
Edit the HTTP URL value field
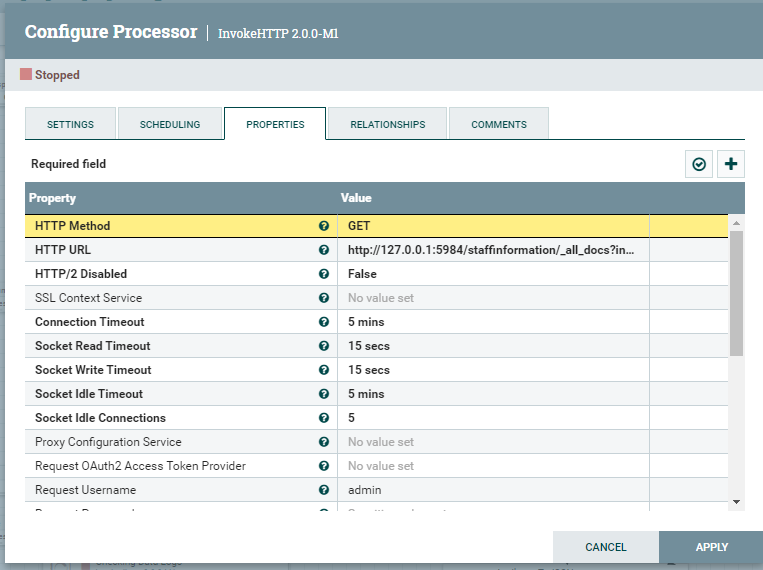[x=492, y=250]
